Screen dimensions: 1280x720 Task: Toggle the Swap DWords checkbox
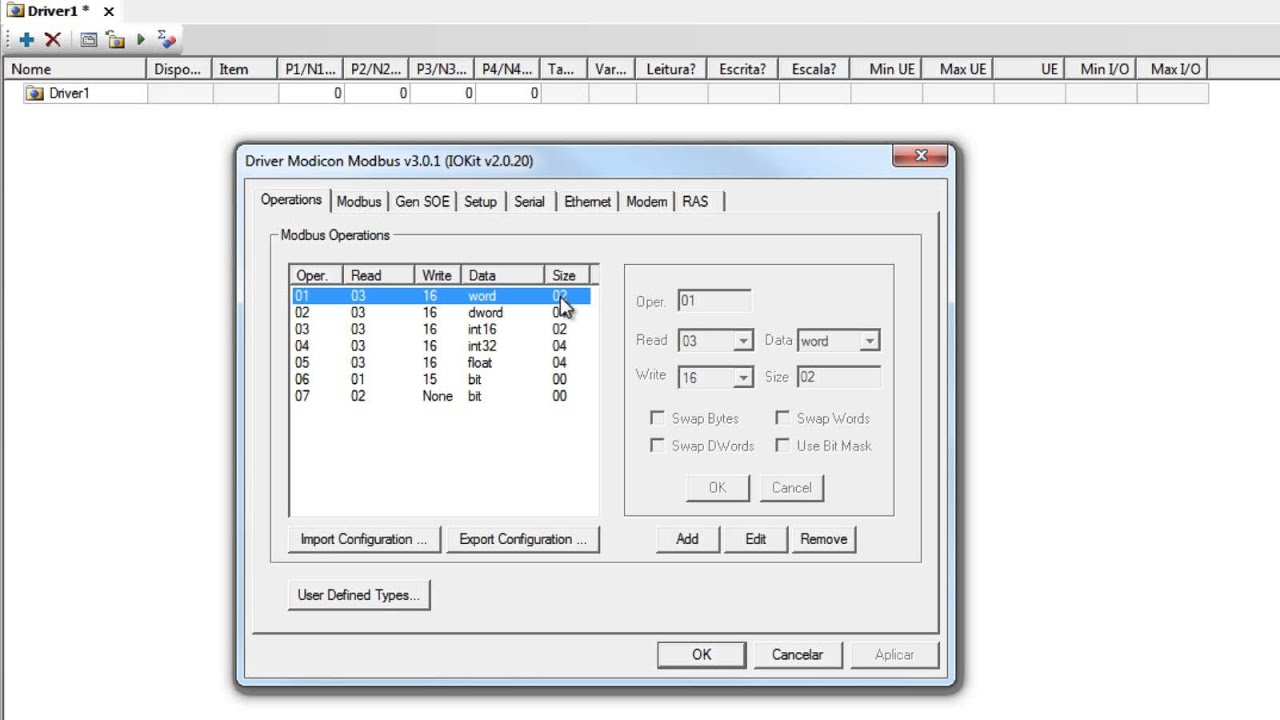(657, 446)
